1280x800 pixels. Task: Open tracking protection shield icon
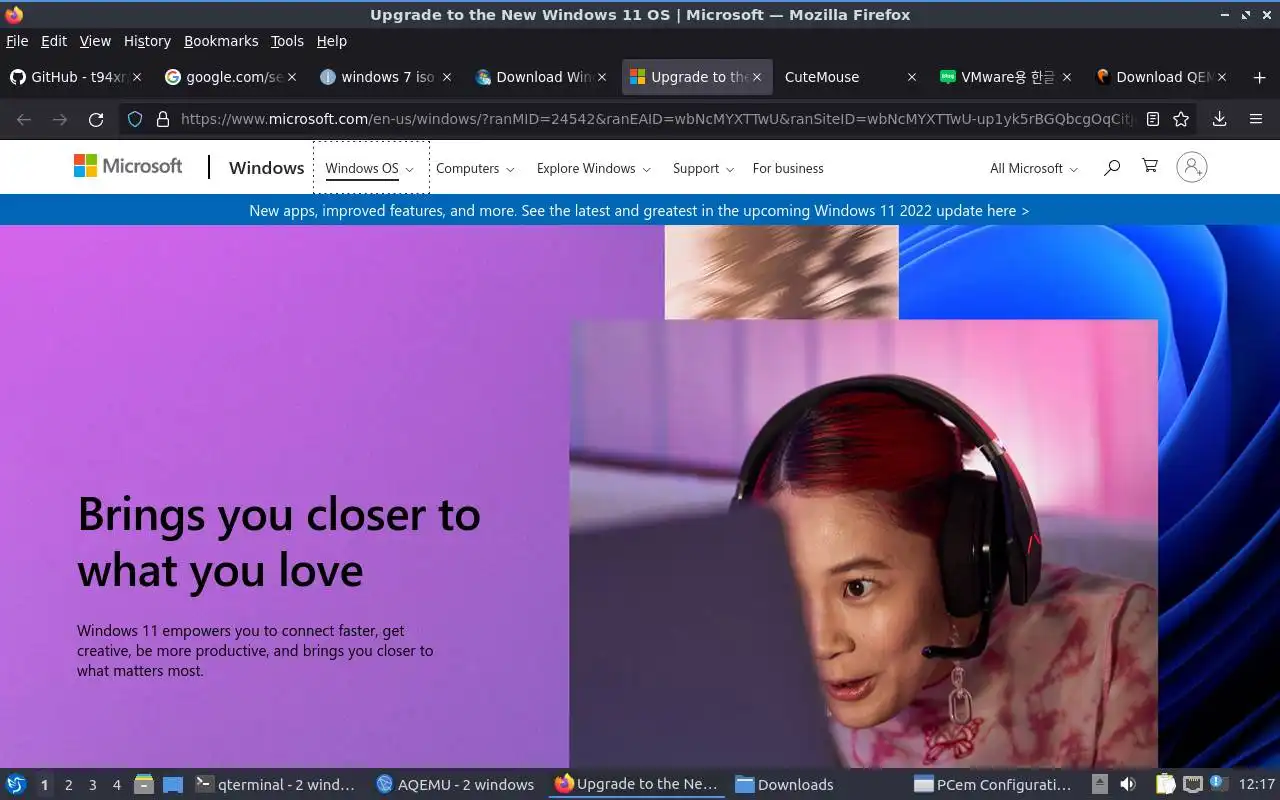click(x=135, y=119)
